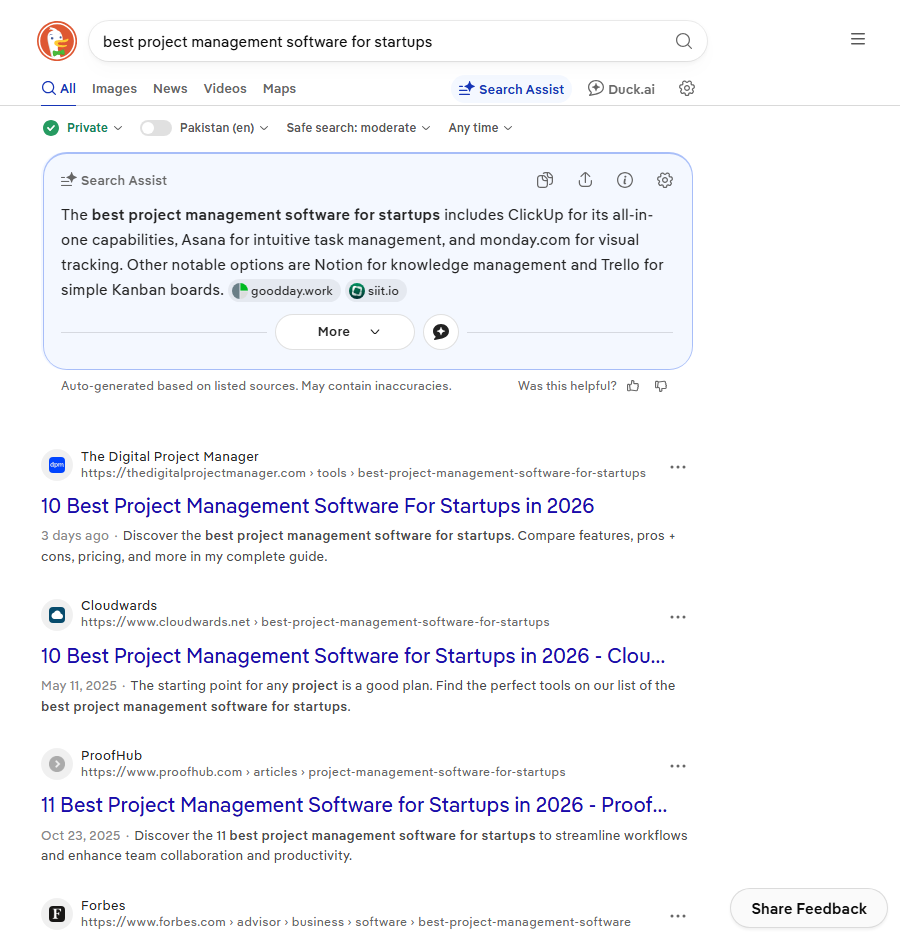Open Duck.ai chat
The height and width of the screenshot is (940, 900).
point(621,89)
